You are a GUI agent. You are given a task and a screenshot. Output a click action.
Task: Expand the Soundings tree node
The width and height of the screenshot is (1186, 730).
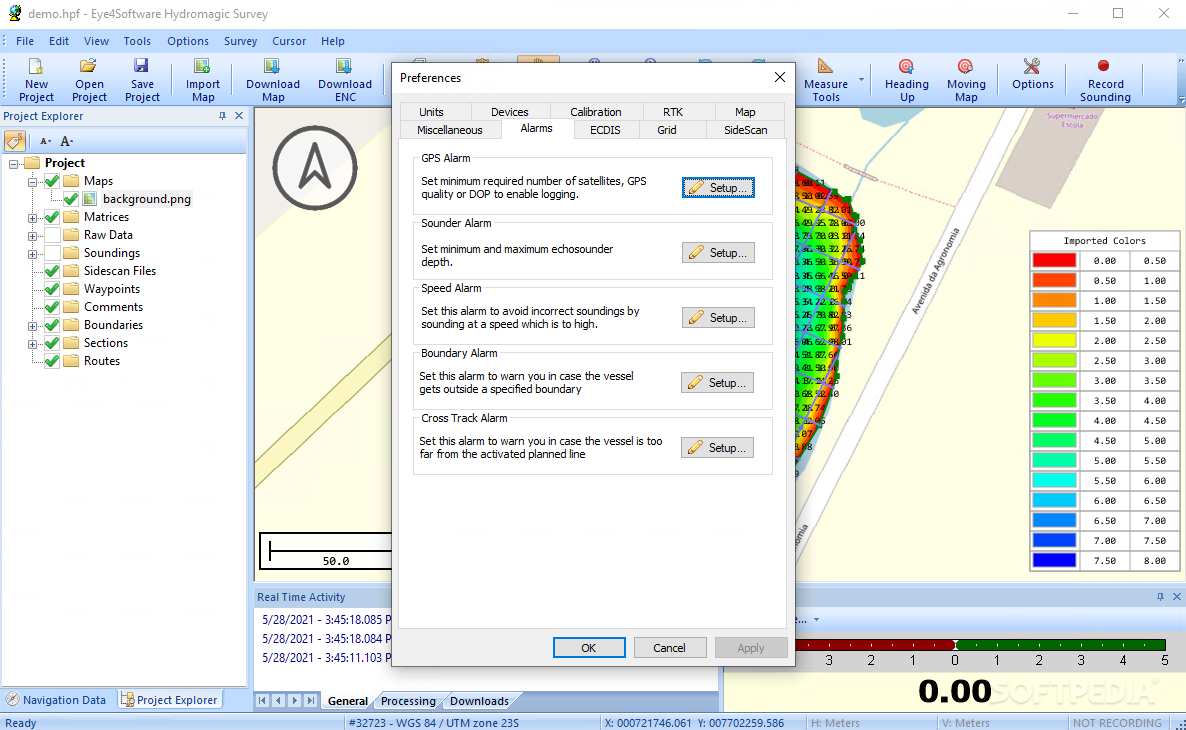click(x=33, y=254)
